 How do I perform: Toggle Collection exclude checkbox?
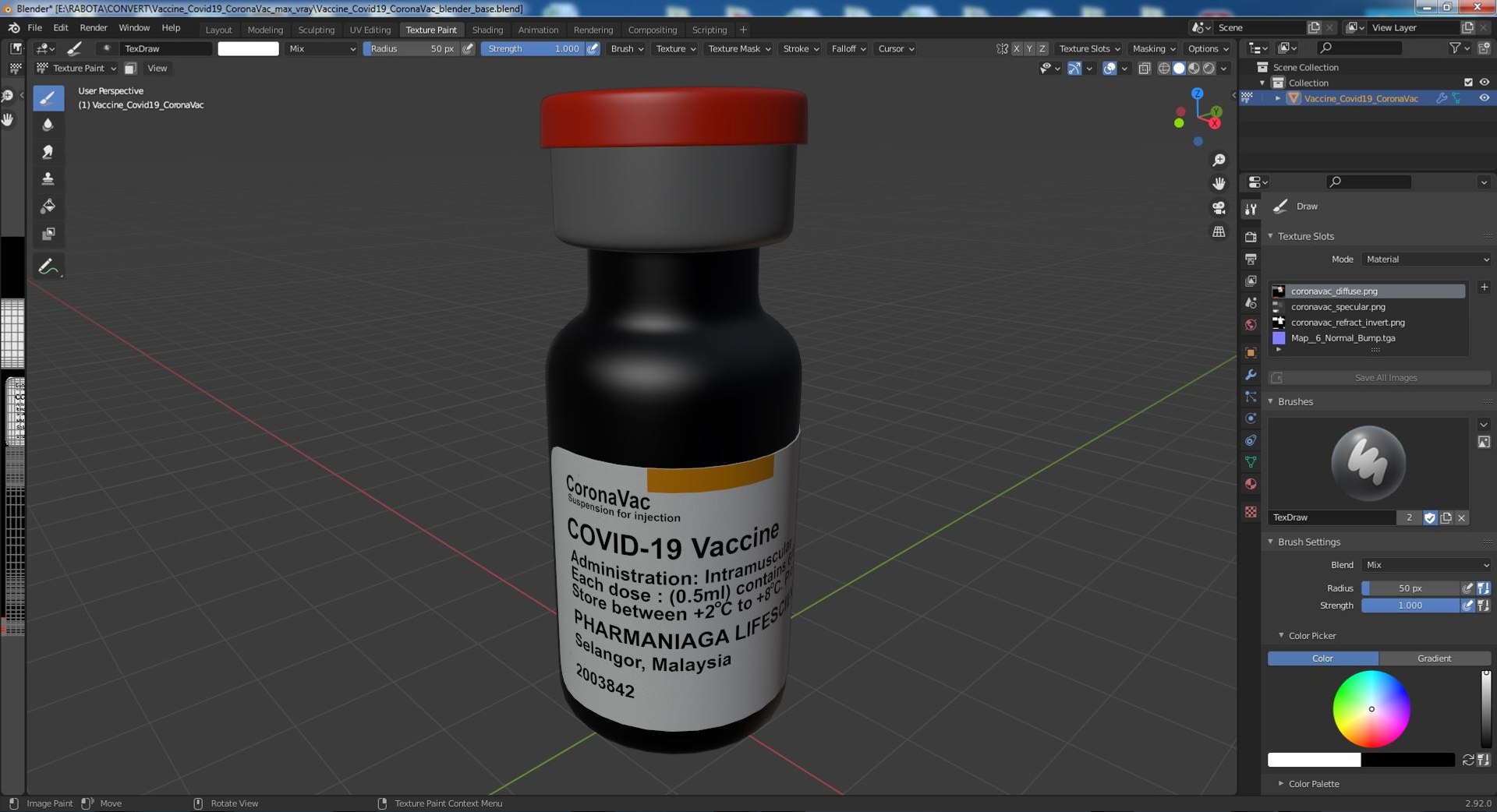click(x=1468, y=83)
